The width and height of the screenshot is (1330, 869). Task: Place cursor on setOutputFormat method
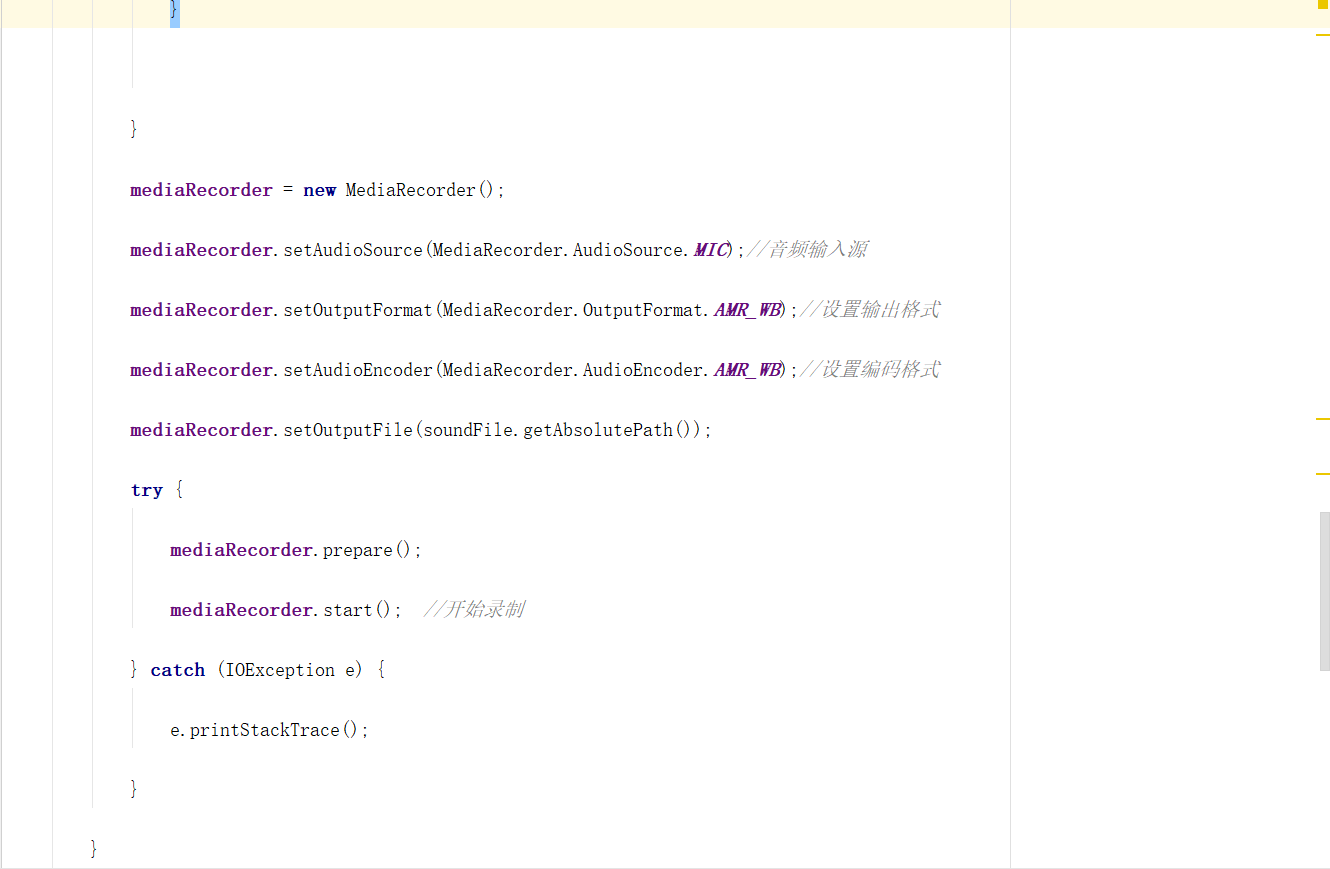click(x=358, y=310)
